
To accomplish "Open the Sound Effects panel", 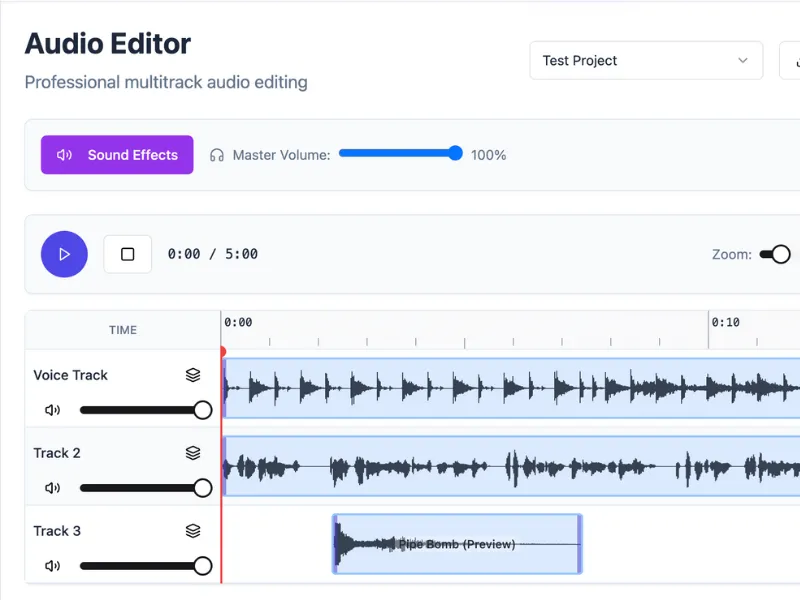I will pos(117,155).
